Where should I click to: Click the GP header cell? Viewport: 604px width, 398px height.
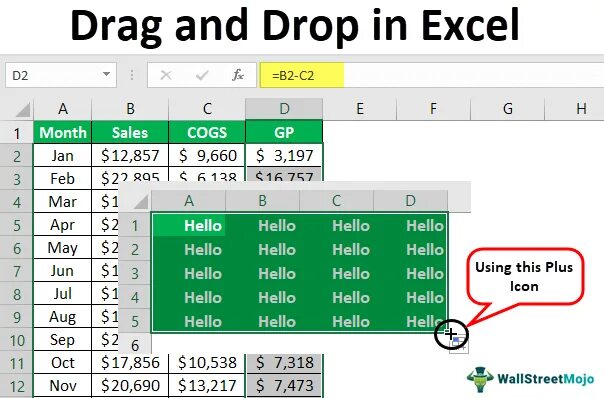pyautogui.click(x=284, y=133)
